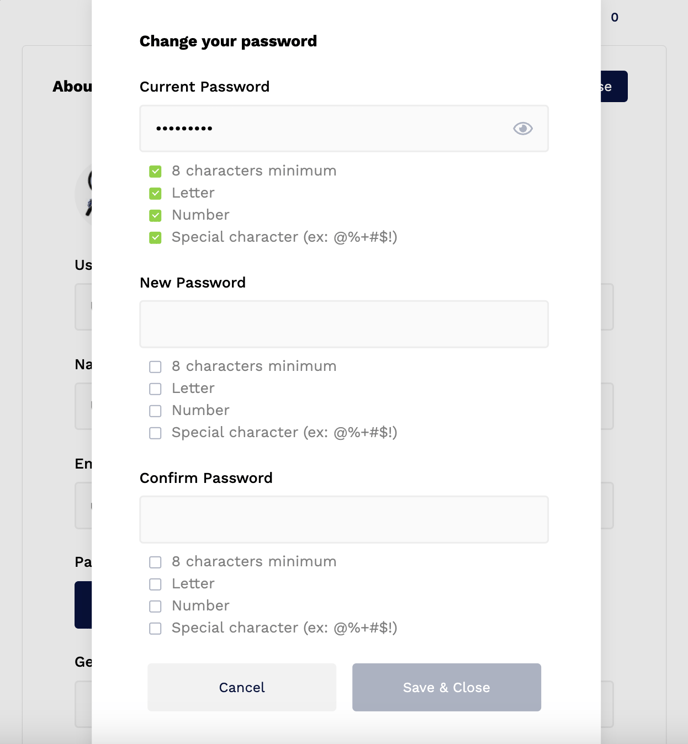Click the Number checkbox under New Password
The image size is (688, 744).
coord(155,411)
